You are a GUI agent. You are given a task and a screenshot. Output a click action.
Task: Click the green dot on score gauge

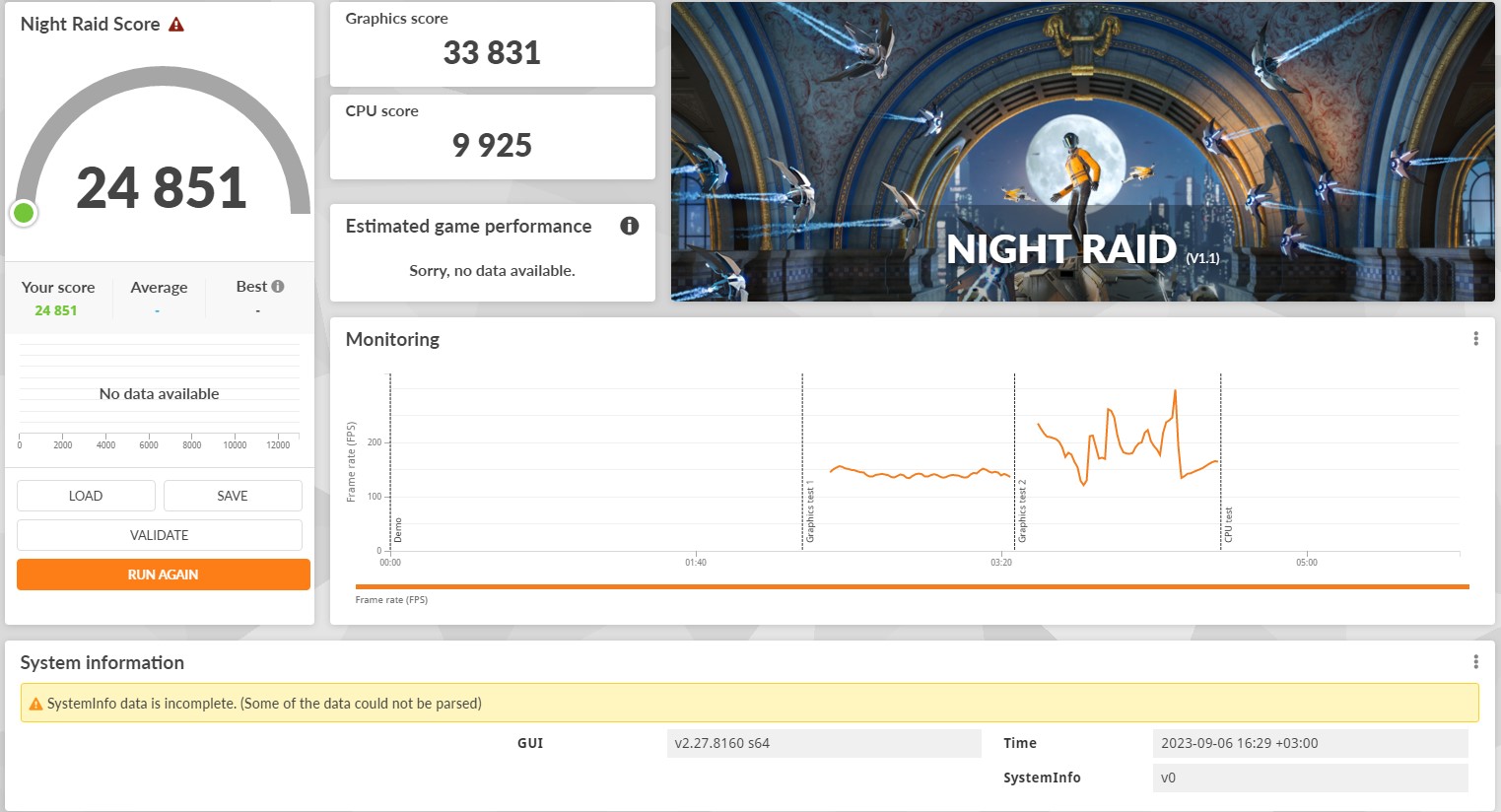coord(24,213)
